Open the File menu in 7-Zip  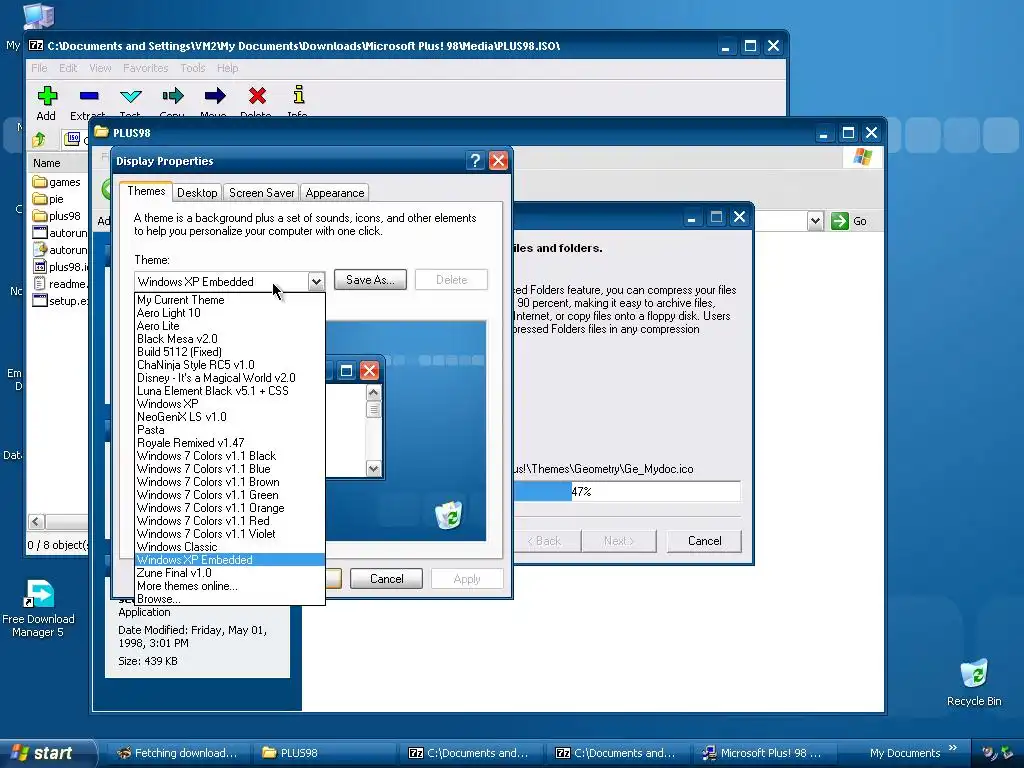point(39,68)
